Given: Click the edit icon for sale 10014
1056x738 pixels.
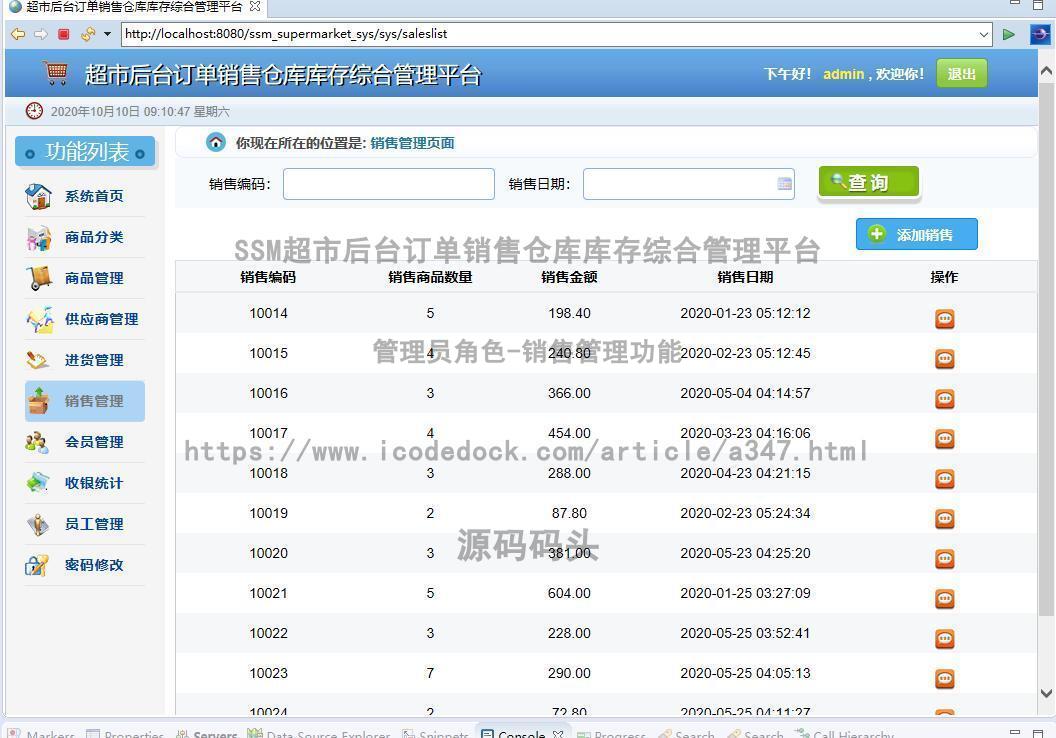Looking at the screenshot, I should click(944, 318).
